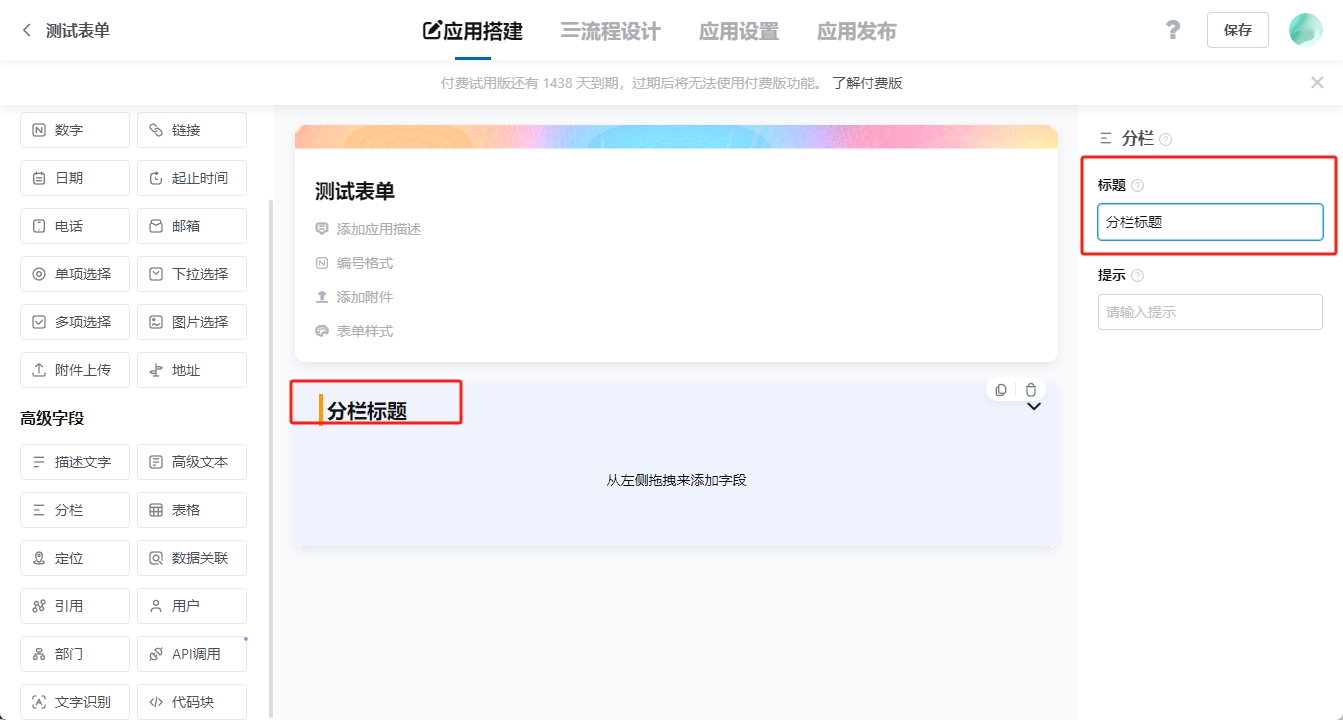The width and height of the screenshot is (1343, 720).
Task: Click the help question mark icon
Action: click(1173, 30)
